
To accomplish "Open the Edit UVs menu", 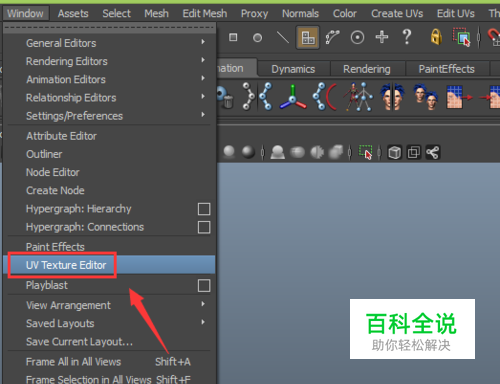I will click(456, 13).
